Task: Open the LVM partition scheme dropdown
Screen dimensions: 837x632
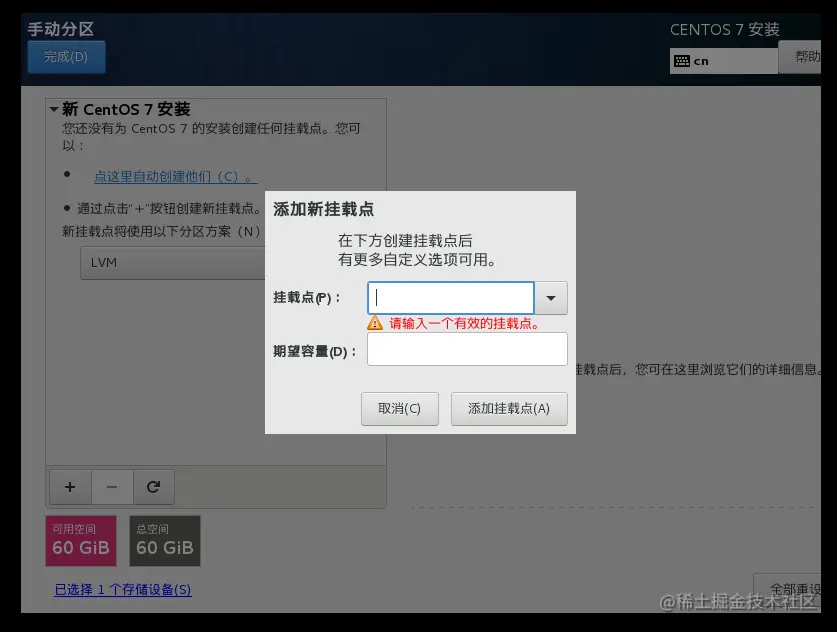Action: (173, 263)
